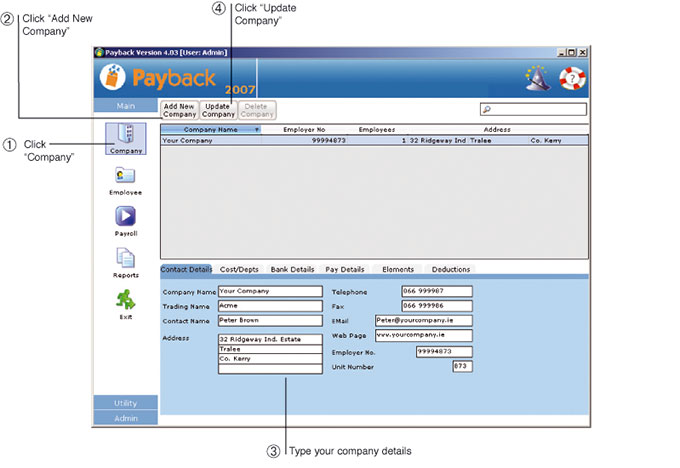This screenshot has width=680, height=468.
Task: Sort by Company Name column dropdown arrow
Action: click(x=256, y=130)
